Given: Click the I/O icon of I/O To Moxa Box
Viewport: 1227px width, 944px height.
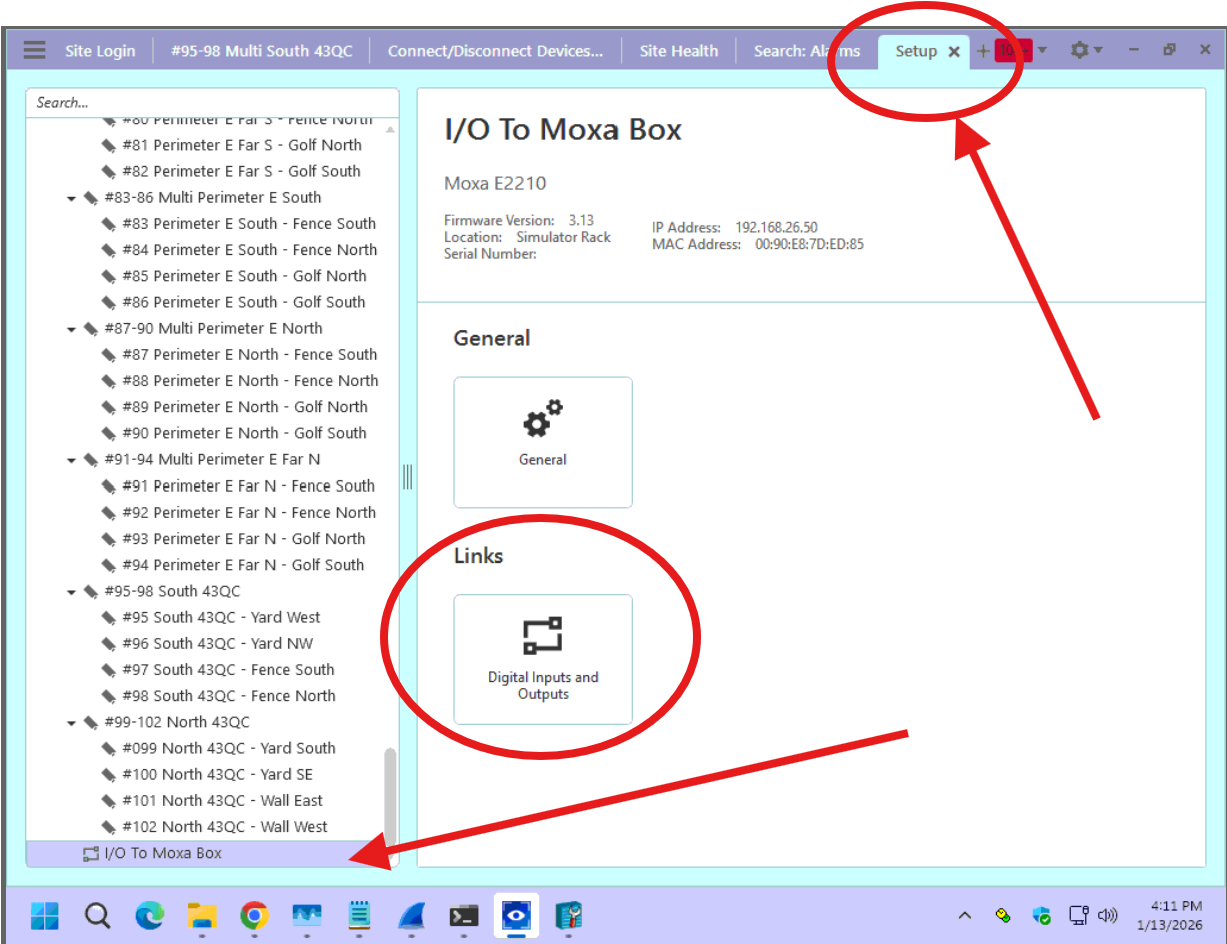Looking at the screenshot, I should 91,853.
